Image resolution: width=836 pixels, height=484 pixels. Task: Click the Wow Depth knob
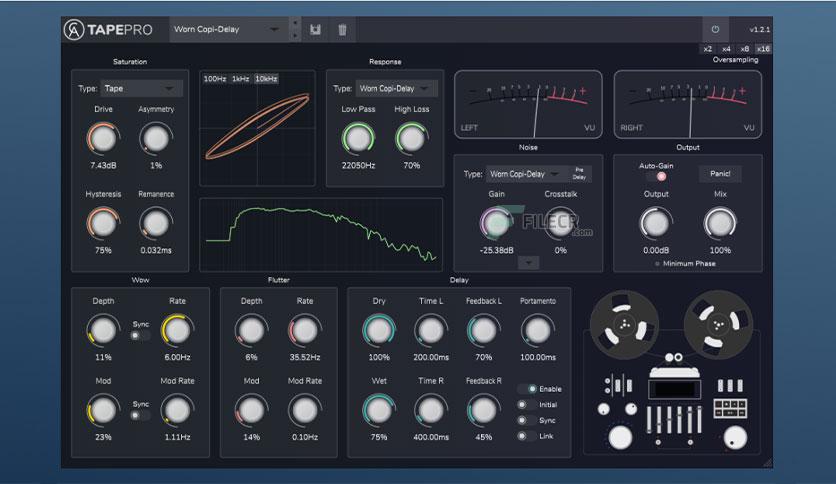click(103, 330)
